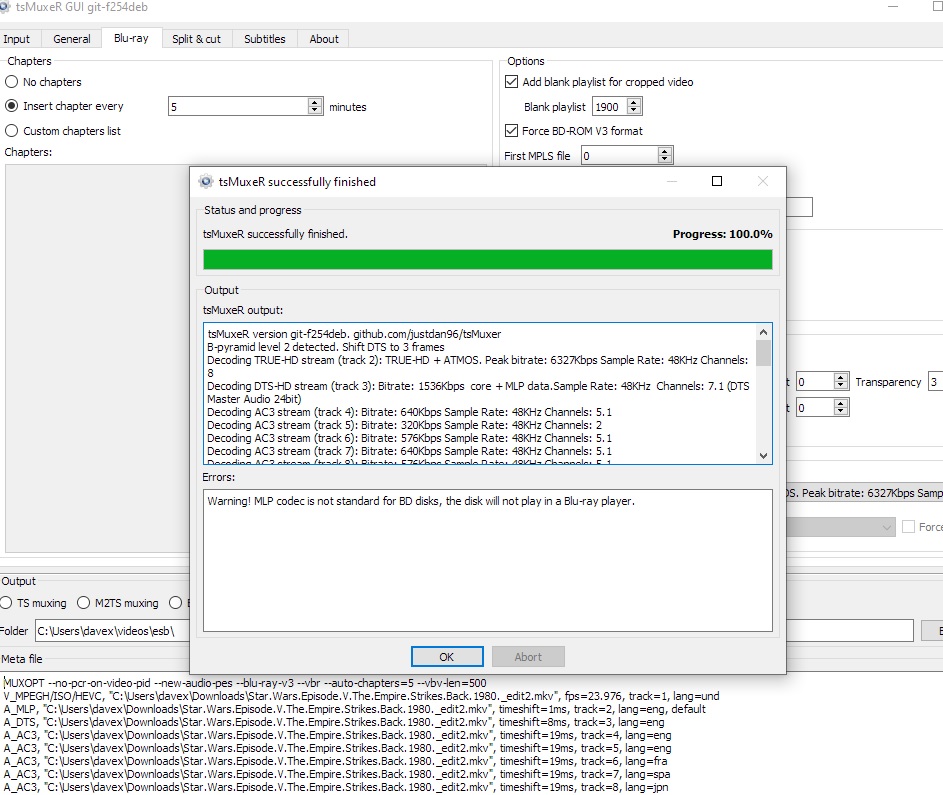The width and height of the screenshot is (943, 795).
Task: Close the tsMuxeR successfully finished dialog
Action: (x=763, y=181)
